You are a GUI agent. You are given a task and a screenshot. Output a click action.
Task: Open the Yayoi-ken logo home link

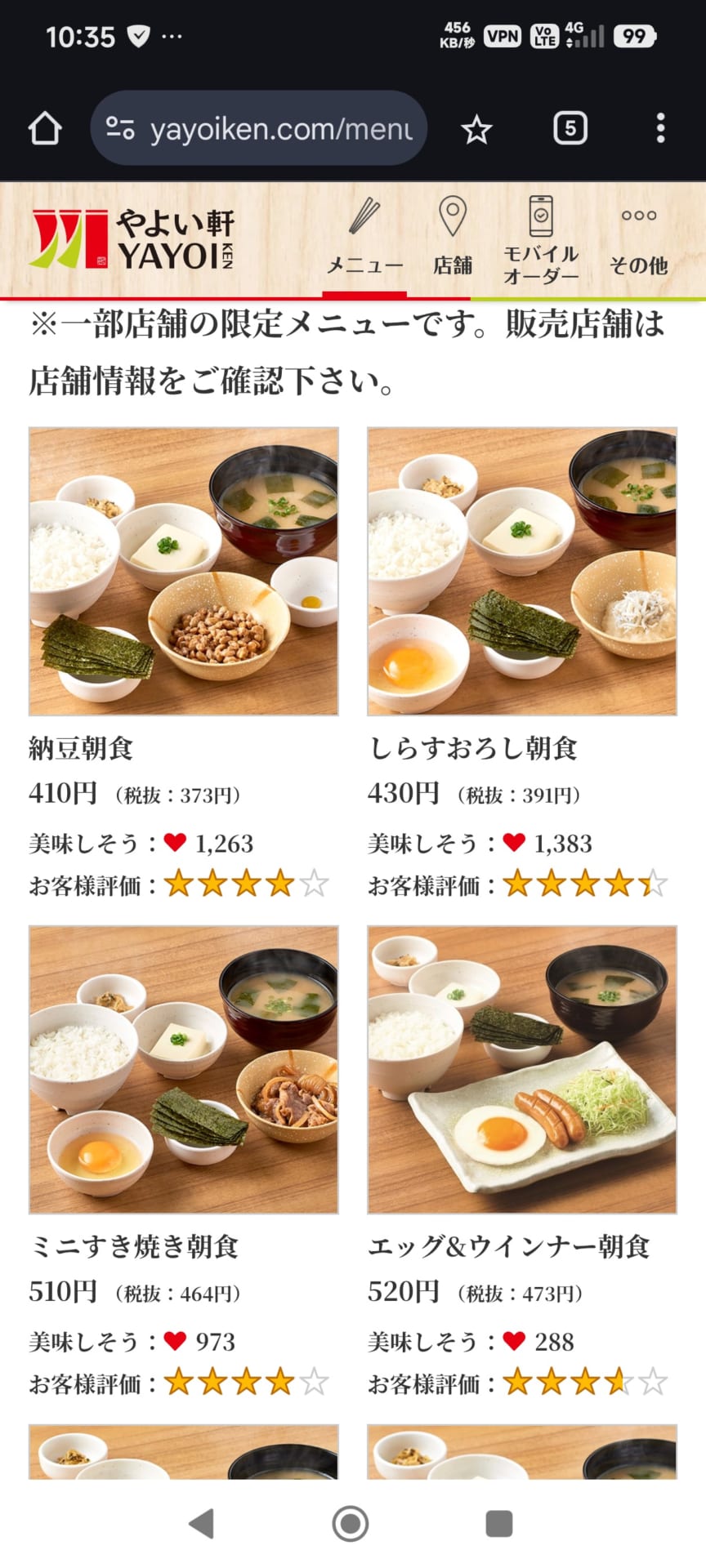point(132,239)
